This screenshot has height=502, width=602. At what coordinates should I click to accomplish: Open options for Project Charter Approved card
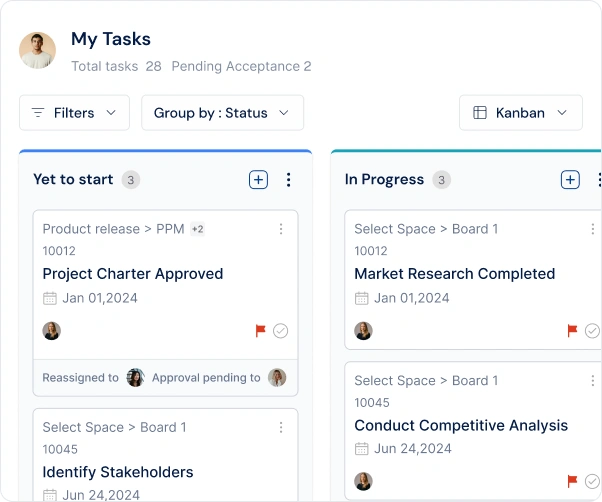(x=281, y=229)
